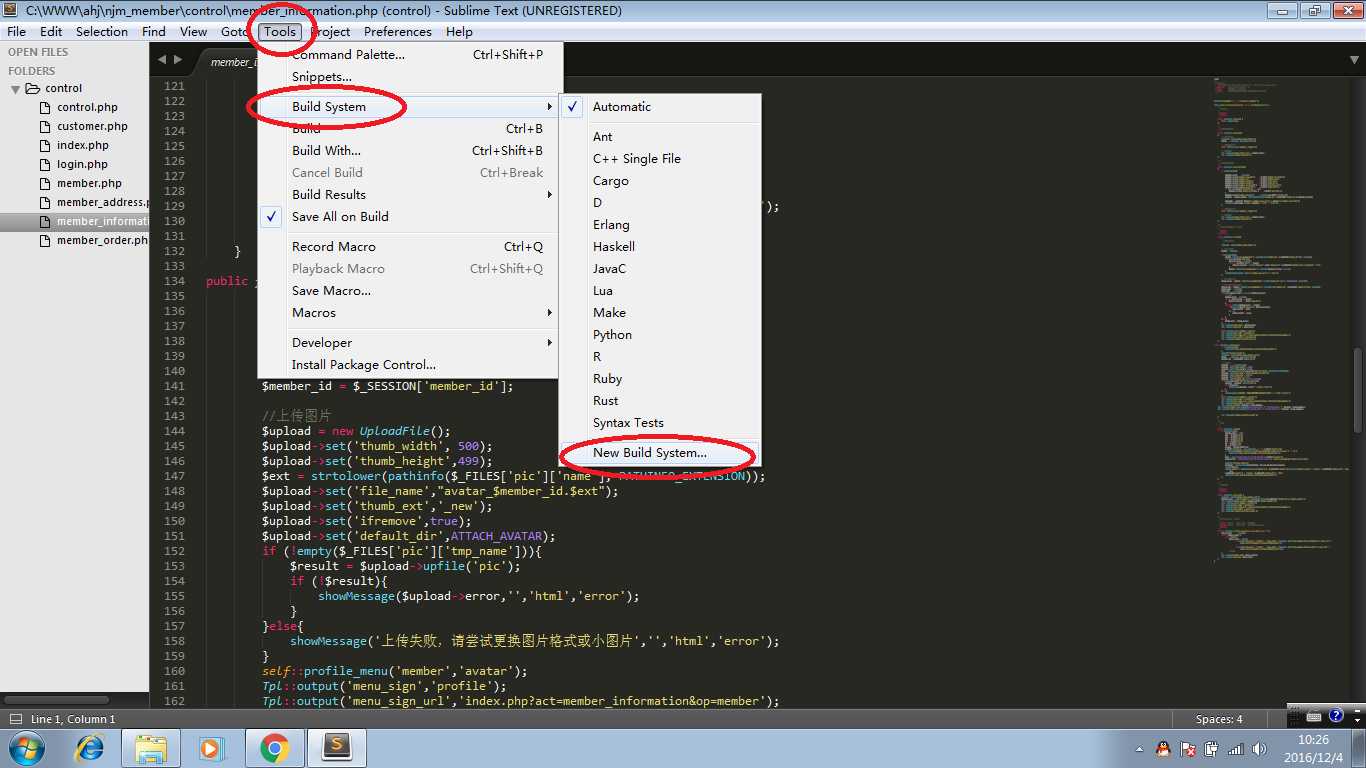
Task: Click the index.php file icon
Action: [x=45, y=145]
